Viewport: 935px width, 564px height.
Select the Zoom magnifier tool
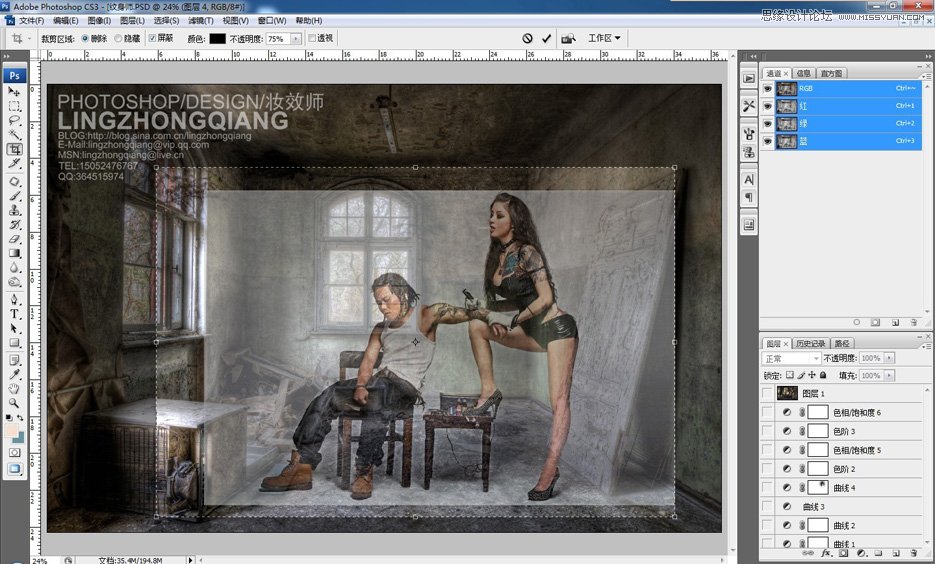pos(15,402)
